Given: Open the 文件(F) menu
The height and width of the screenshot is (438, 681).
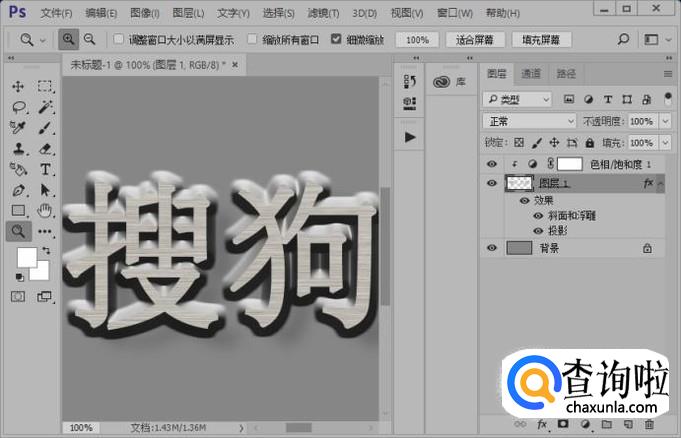Looking at the screenshot, I should [x=56, y=13].
